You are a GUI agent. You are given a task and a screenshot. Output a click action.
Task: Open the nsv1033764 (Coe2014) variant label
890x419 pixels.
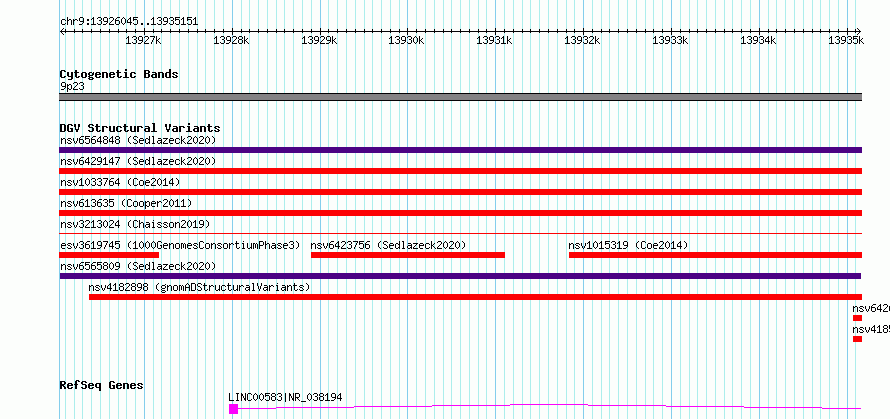(x=120, y=182)
